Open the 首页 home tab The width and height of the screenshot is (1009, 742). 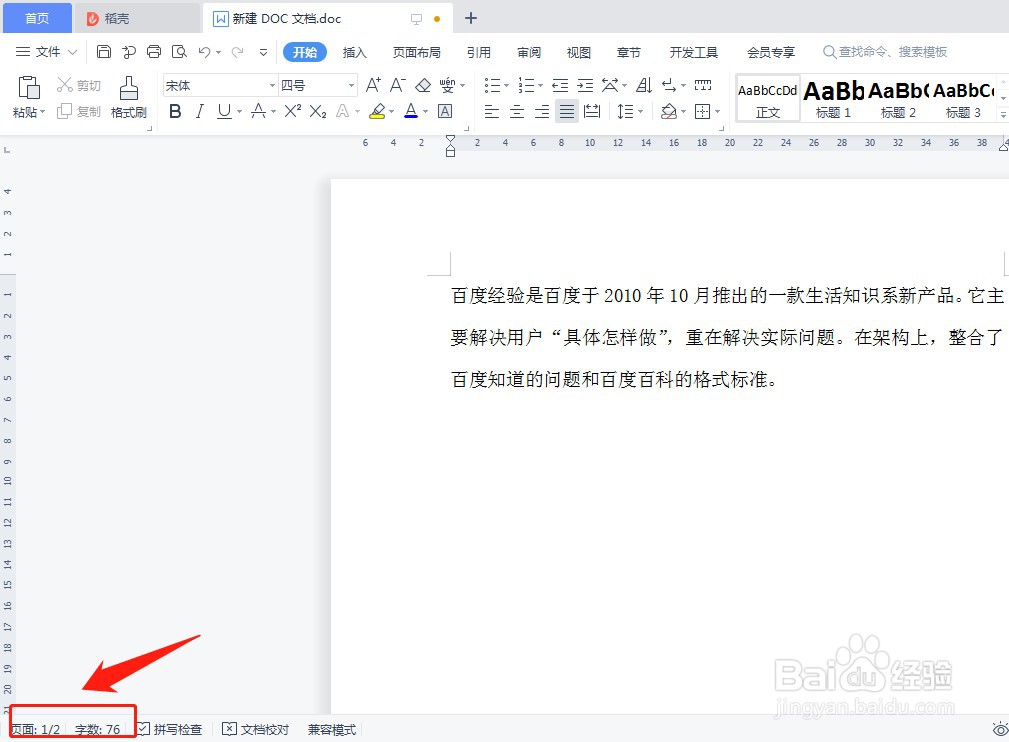37,18
